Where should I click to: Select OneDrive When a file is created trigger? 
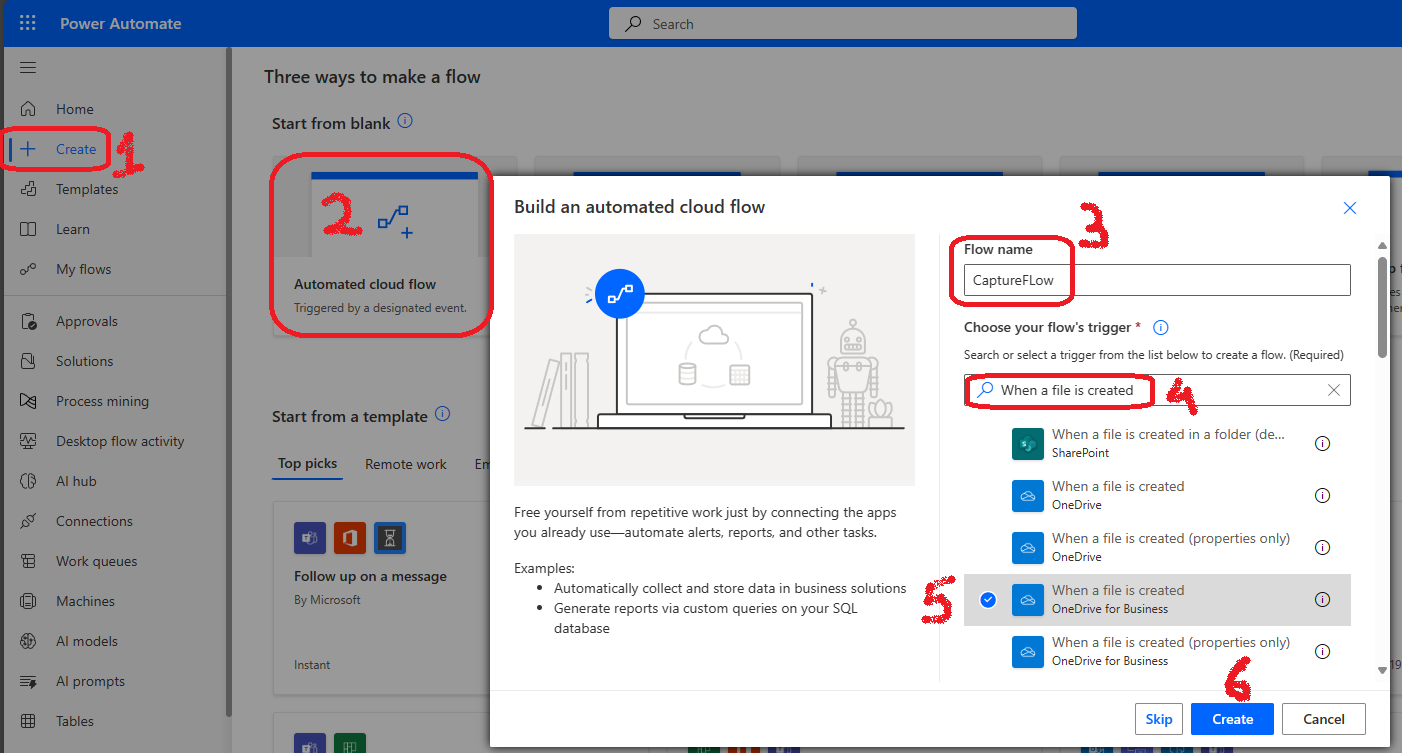point(1157,495)
